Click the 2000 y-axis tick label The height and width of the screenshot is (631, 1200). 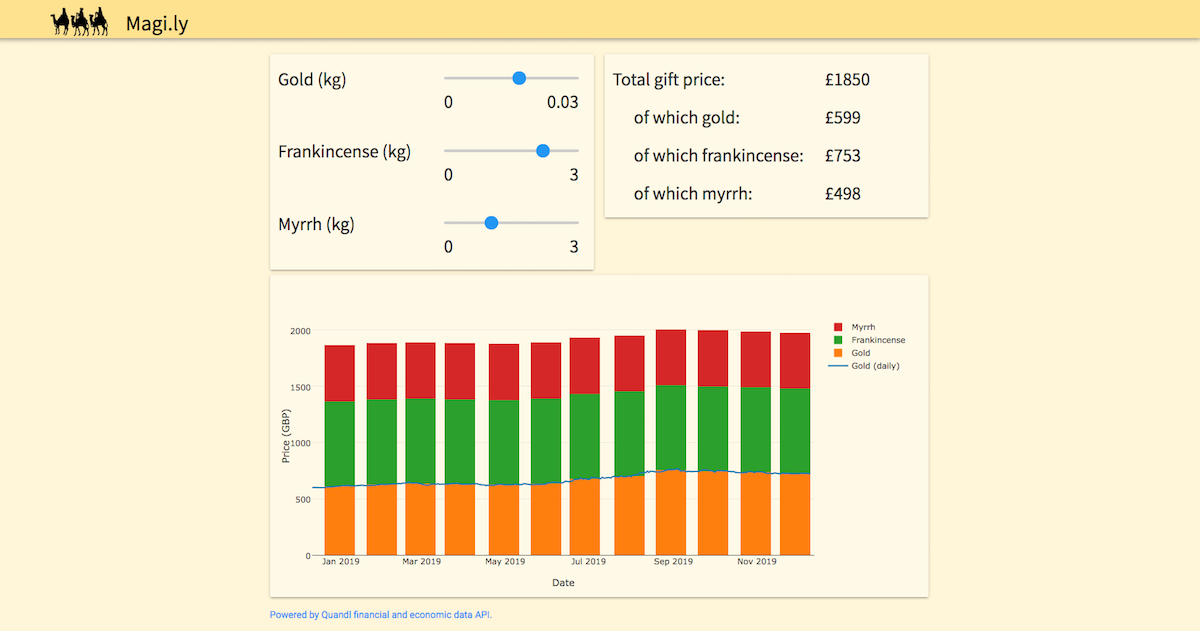pos(301,331)
